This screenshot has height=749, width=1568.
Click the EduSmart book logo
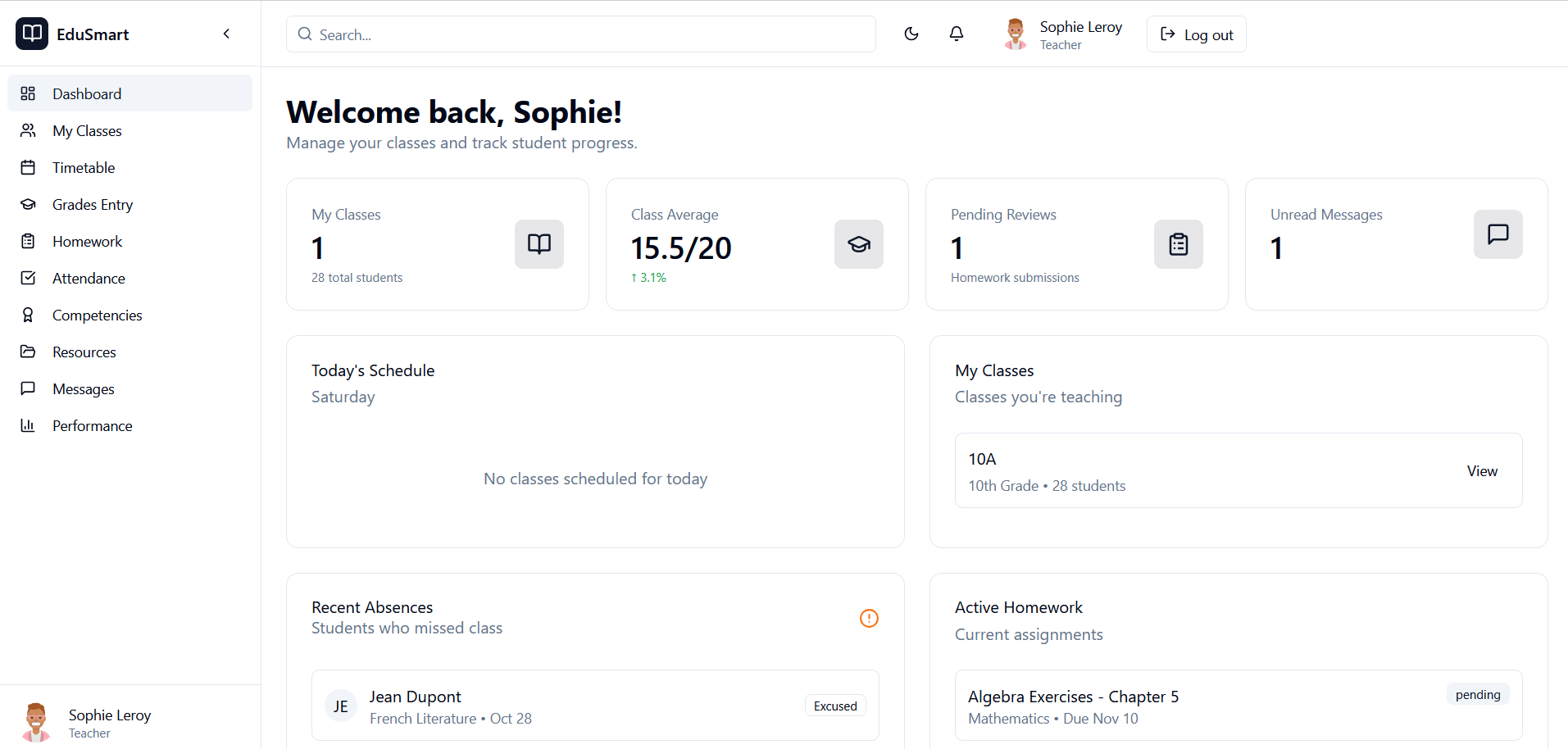click(x=32, y=34)
